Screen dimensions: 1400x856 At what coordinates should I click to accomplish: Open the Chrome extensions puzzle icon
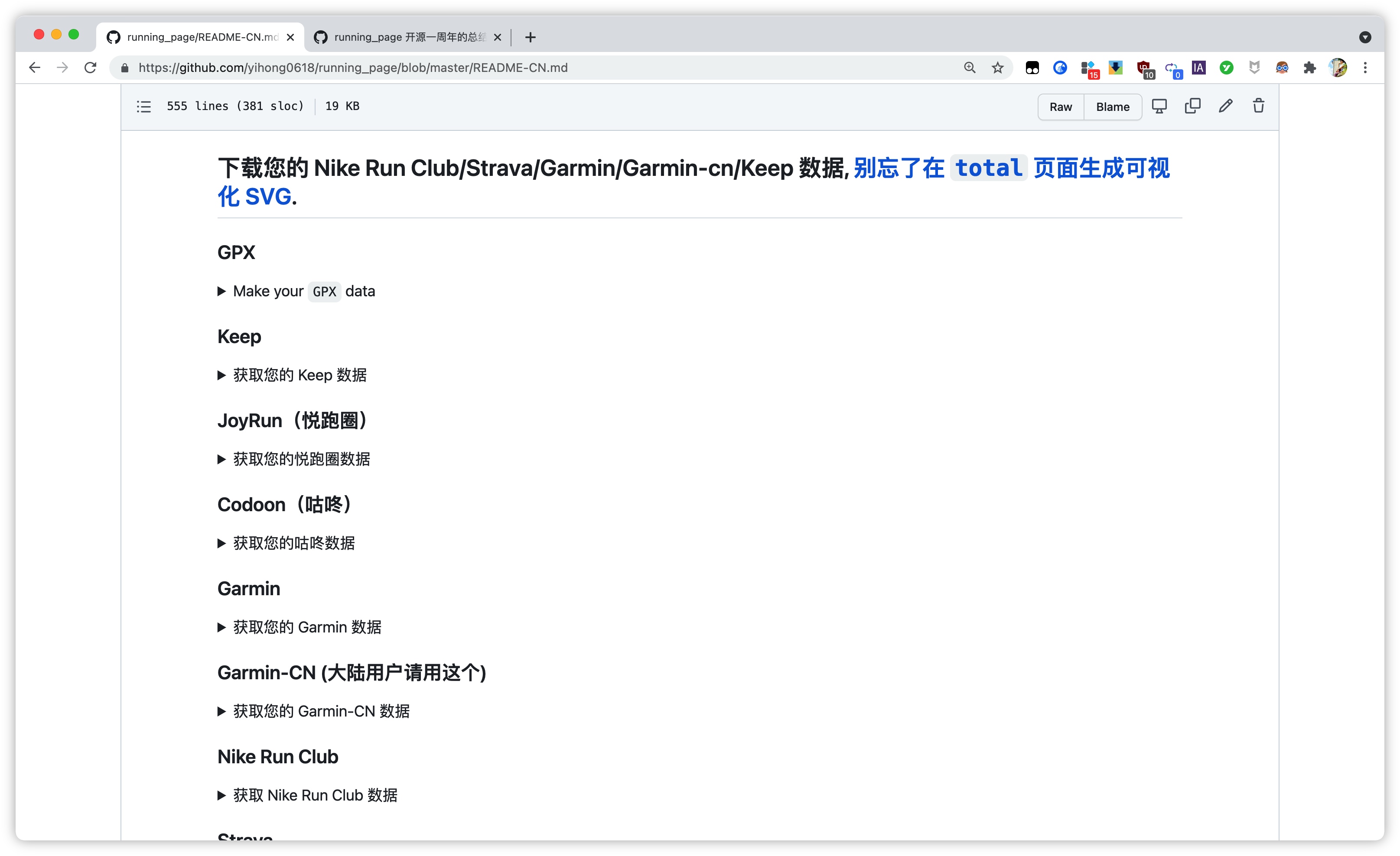[1310, 68]
